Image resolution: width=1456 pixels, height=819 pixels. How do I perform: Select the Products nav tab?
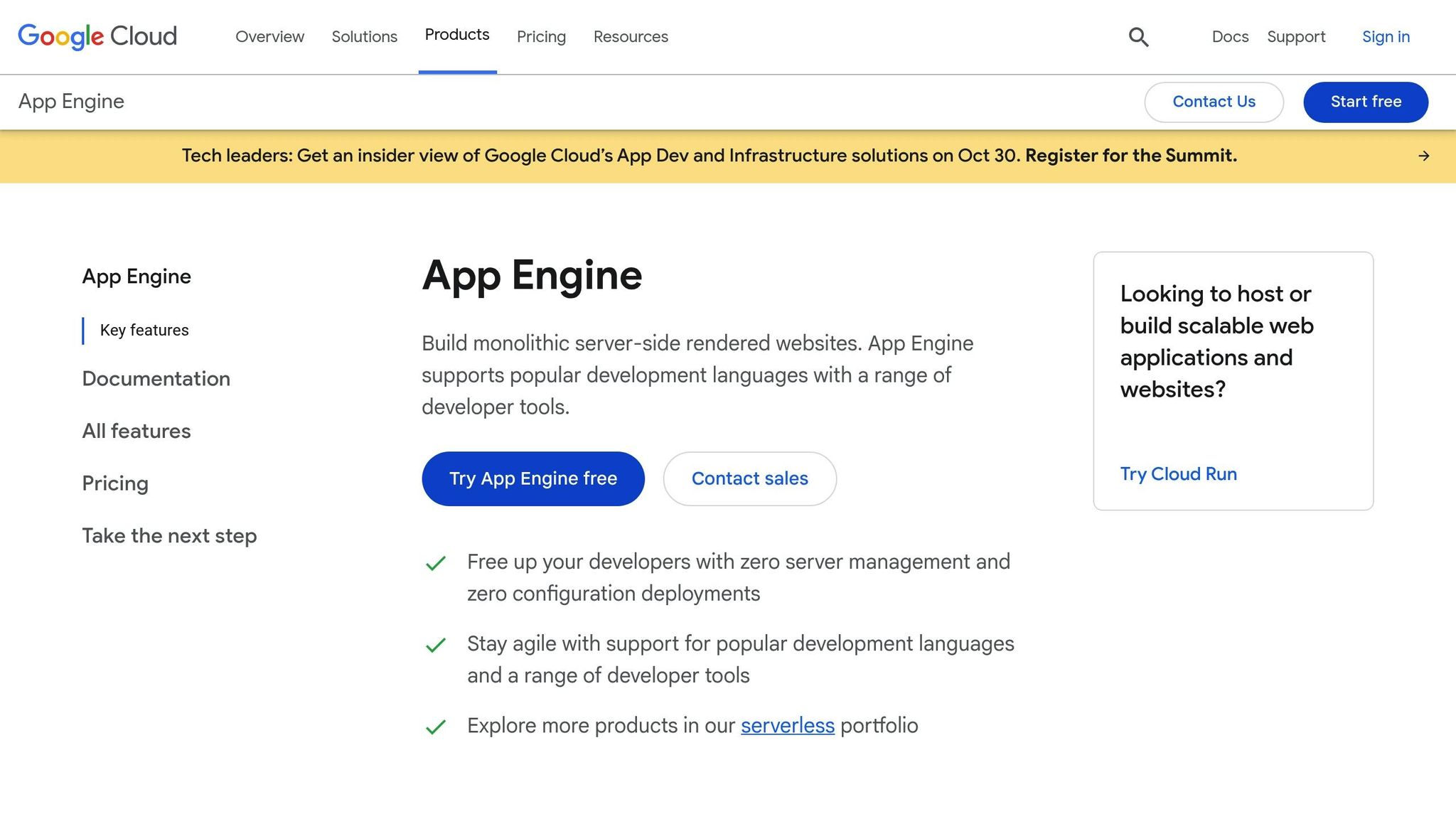[x=457, y=35]
